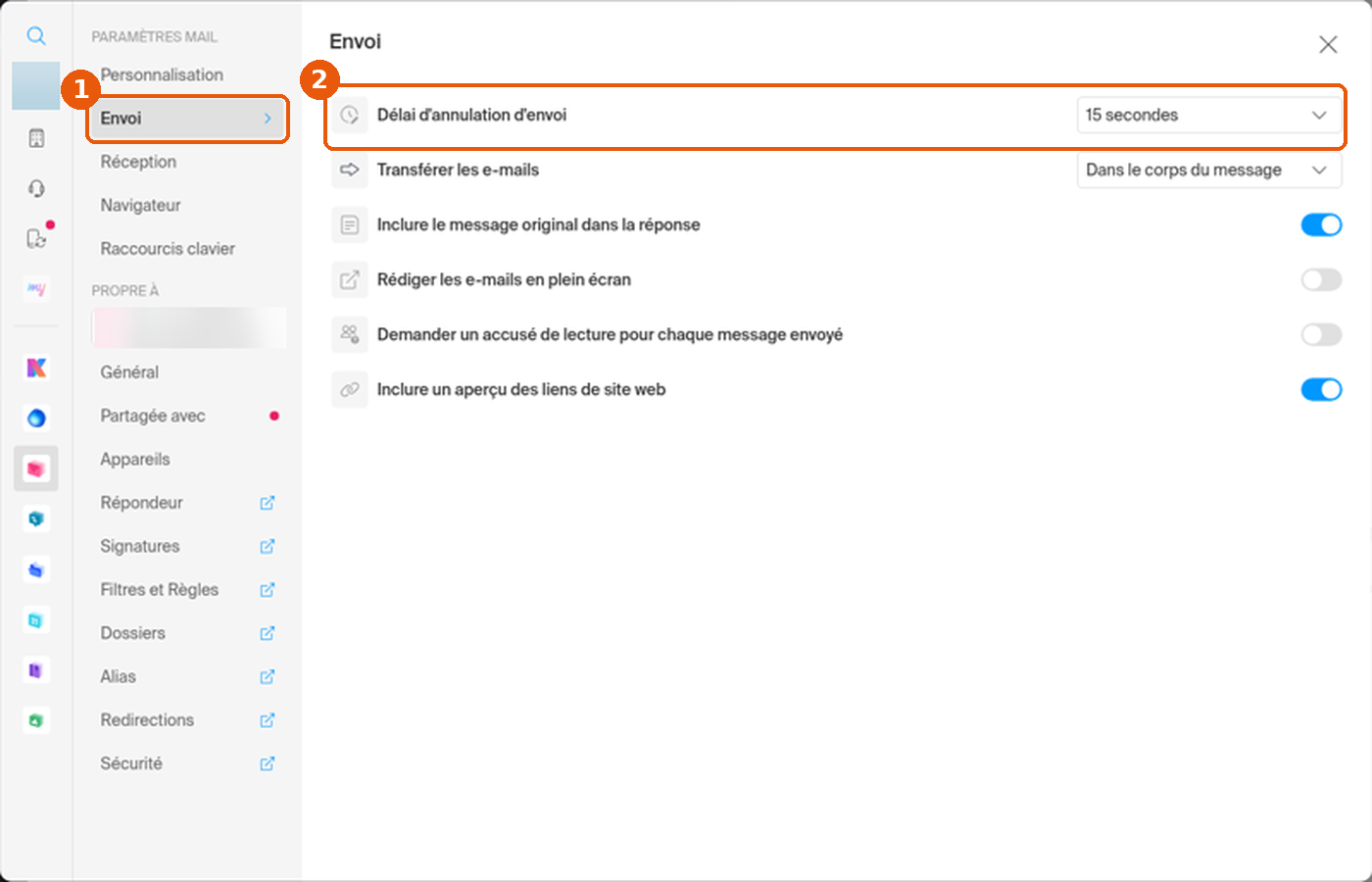This screenshot has width=1372, height=882.
Task: Turn on read receipt request toggle
Action: pos(1321,334)
